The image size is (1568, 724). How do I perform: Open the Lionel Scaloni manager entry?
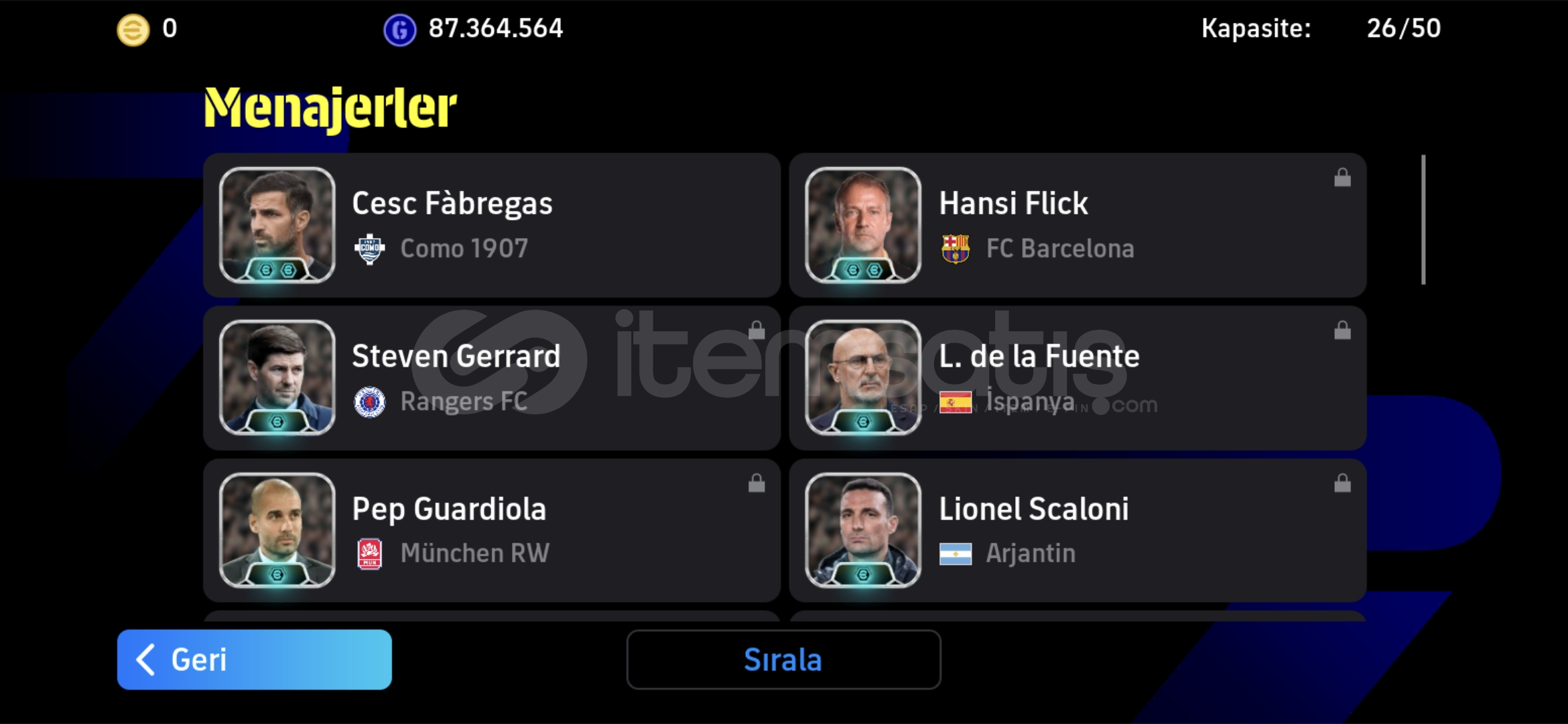click(1077, 530)
